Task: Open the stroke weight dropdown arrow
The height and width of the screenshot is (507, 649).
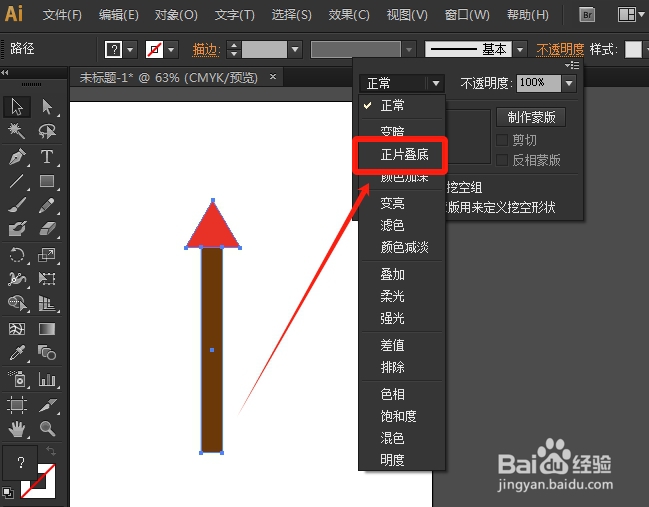Action: pos(295,50)
